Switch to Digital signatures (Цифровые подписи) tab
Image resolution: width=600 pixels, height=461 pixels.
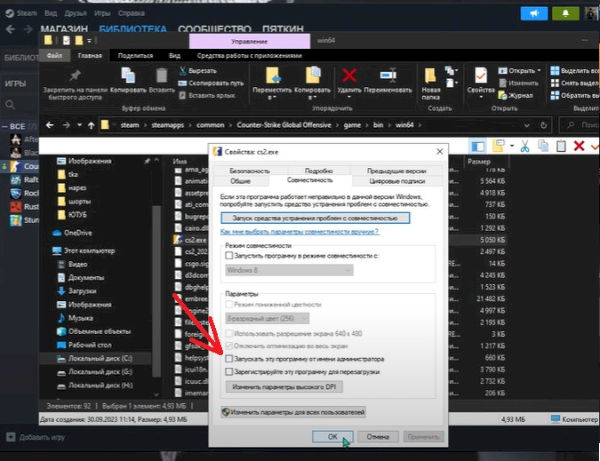(397, 181)
